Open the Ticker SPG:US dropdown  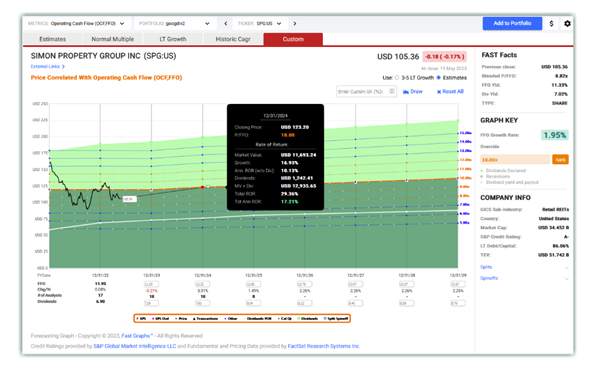[x=260, y=23]
